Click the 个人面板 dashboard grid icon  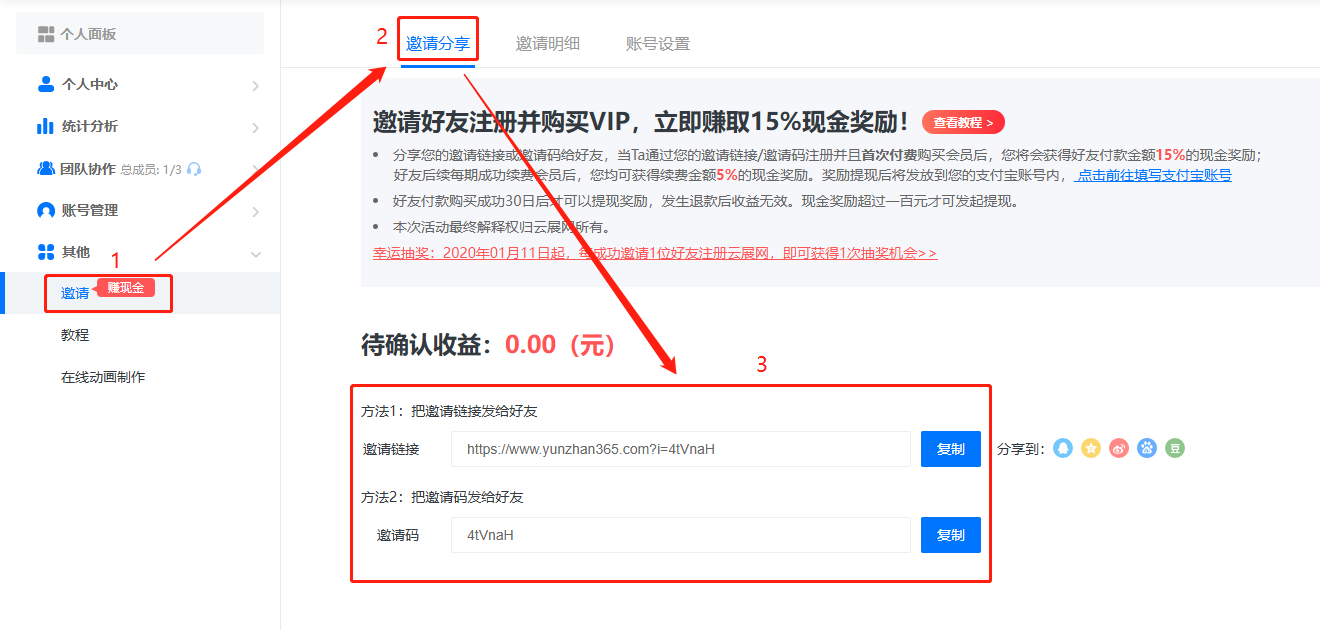46,34
